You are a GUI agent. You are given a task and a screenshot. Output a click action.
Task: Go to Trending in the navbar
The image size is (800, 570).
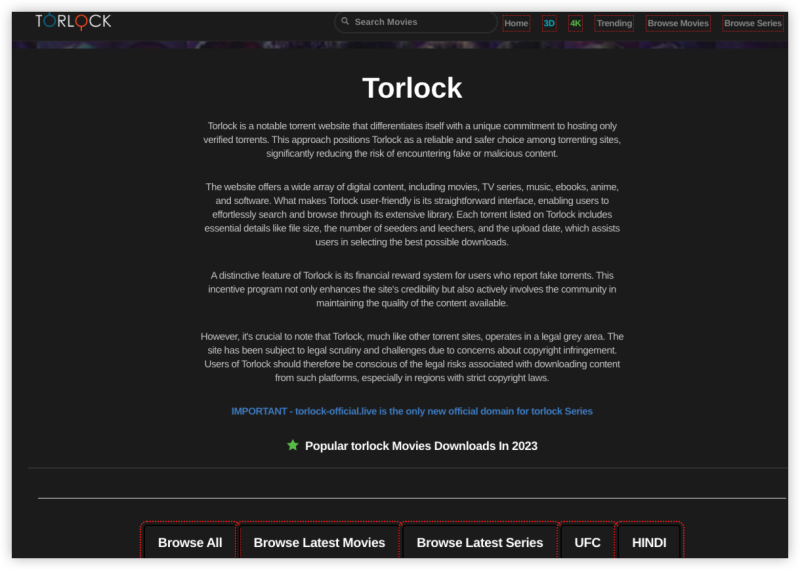pos(614,23)
